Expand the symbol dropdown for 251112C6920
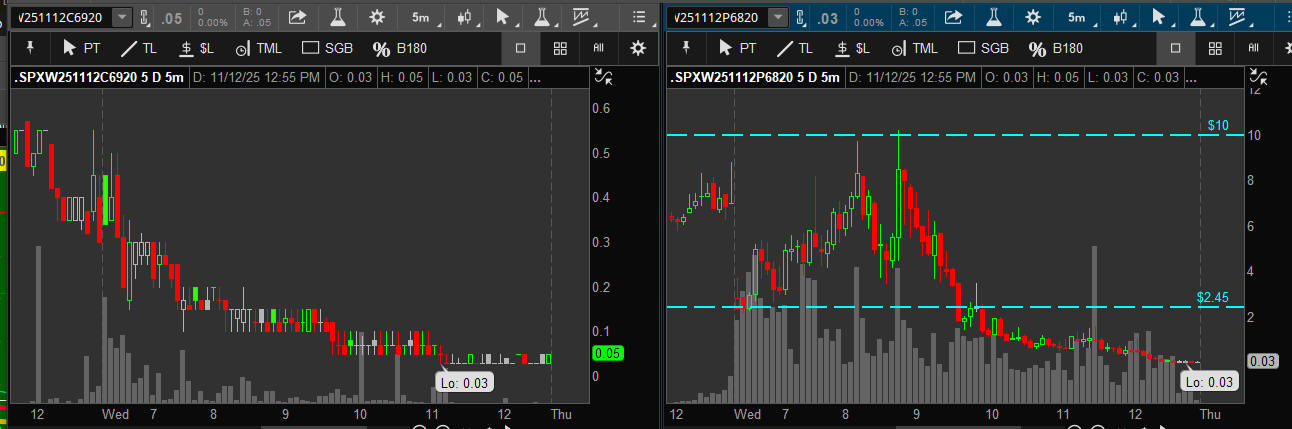The height and width of the screenshot is (429, 1292). click(122, 17)
